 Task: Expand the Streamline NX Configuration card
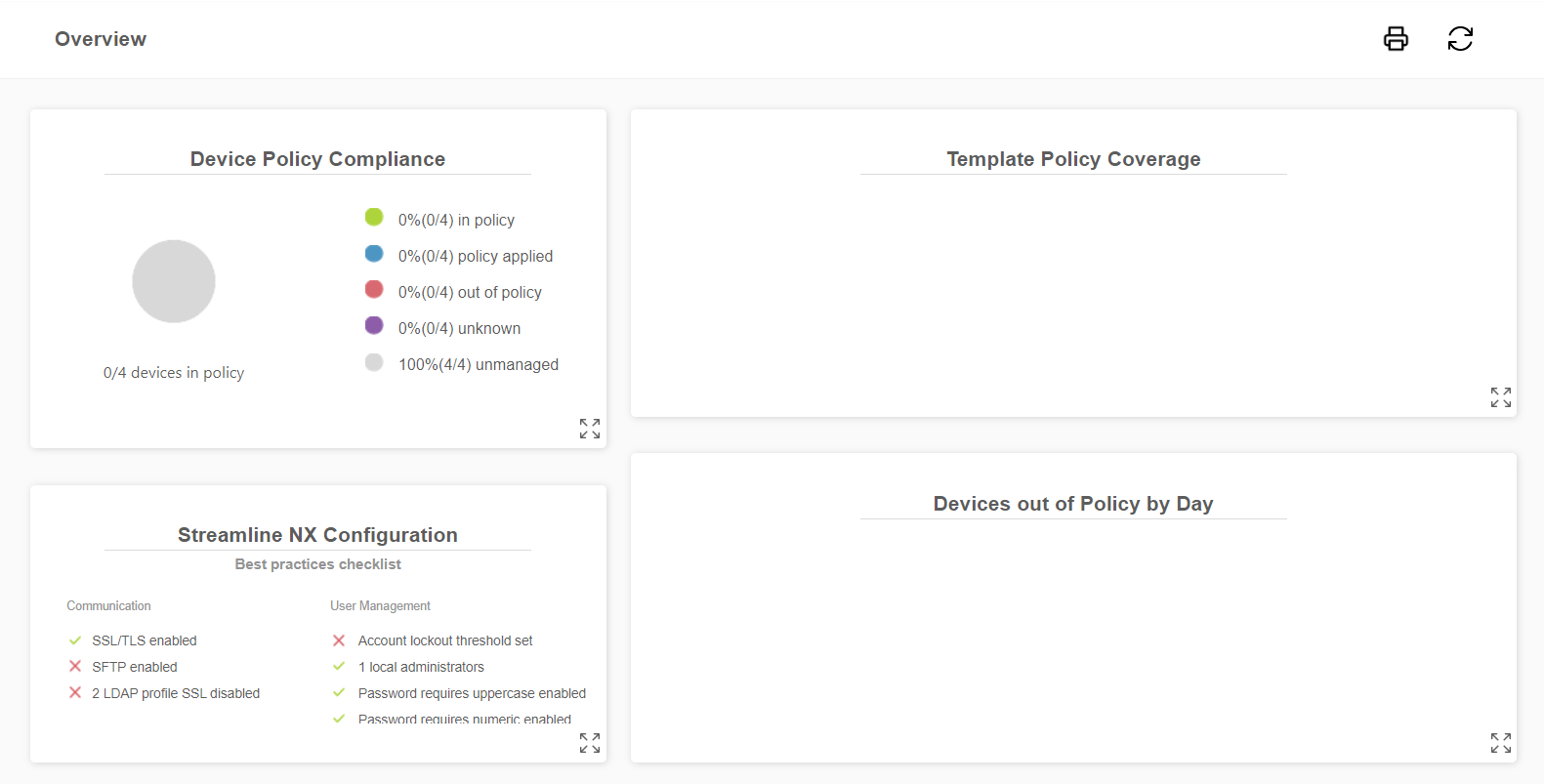pyautogui.click(x=589, y=743)
